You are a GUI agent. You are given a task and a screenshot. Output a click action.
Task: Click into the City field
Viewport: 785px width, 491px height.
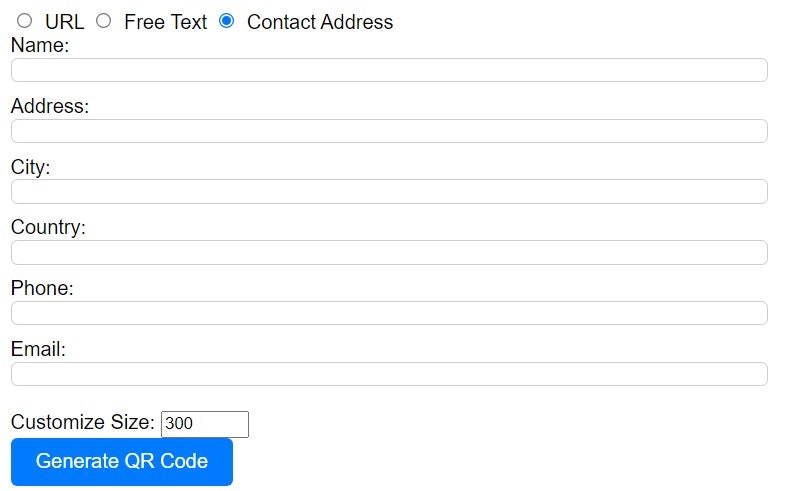coord(389,192)
